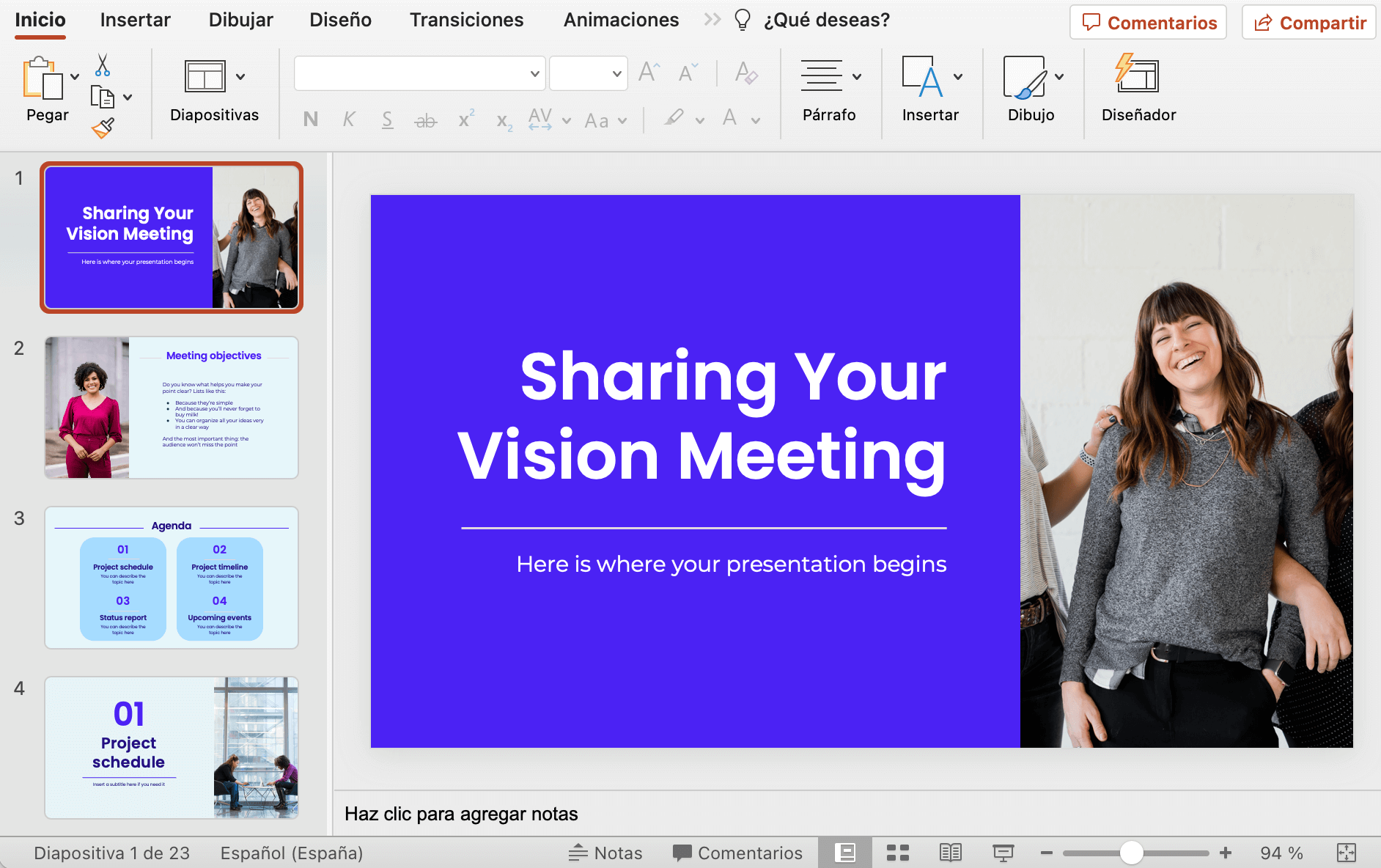The image size is (1381, 868).
Task: Open Comentarios button at top right
Action: pos(1149,23)
